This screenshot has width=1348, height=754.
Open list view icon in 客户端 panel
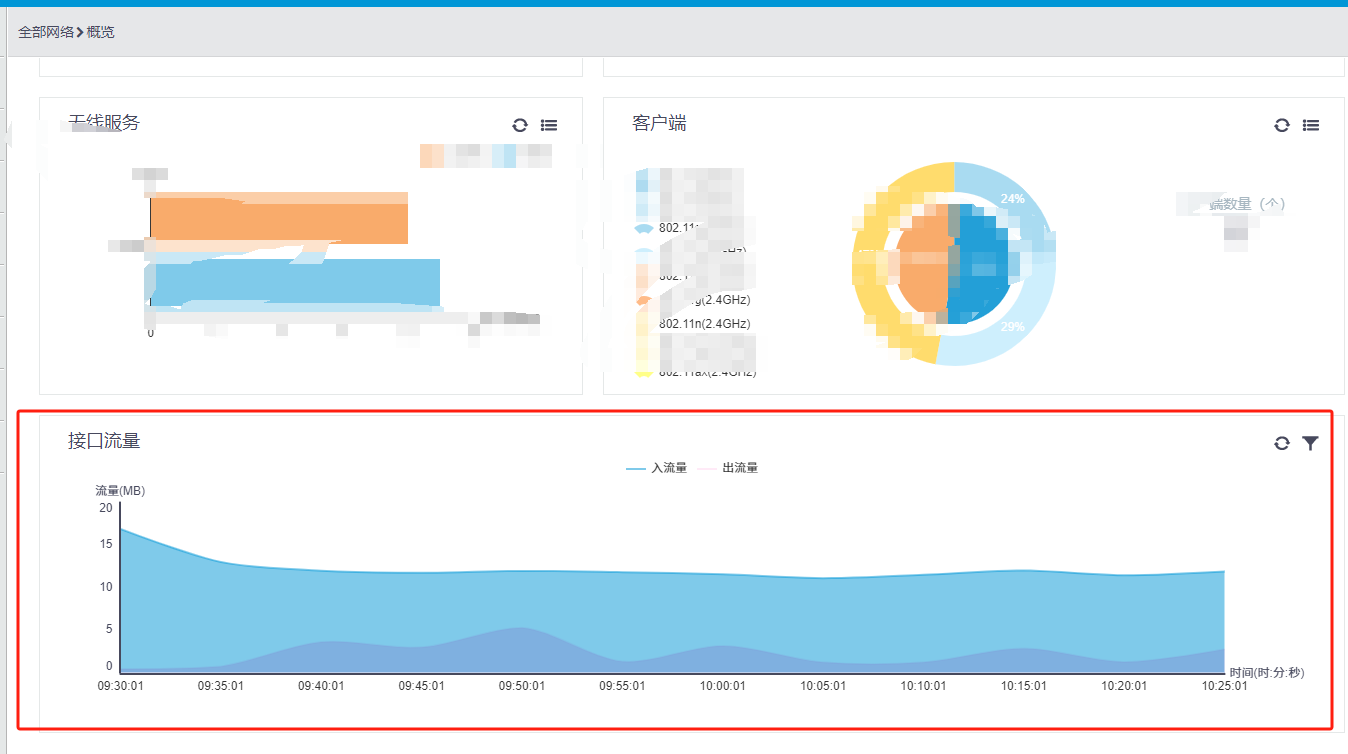[x=1311, y=125]
